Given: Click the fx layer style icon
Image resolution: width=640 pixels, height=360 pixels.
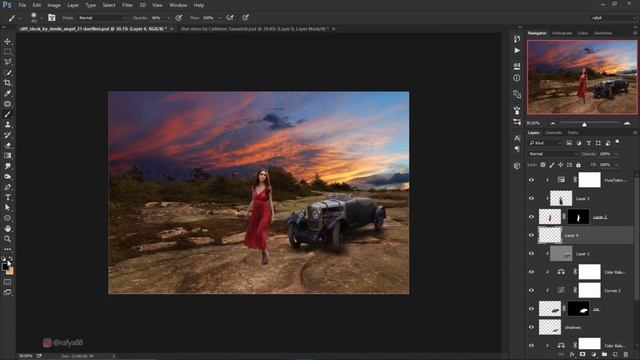Looking at the screenshot, I should point(572,355).
